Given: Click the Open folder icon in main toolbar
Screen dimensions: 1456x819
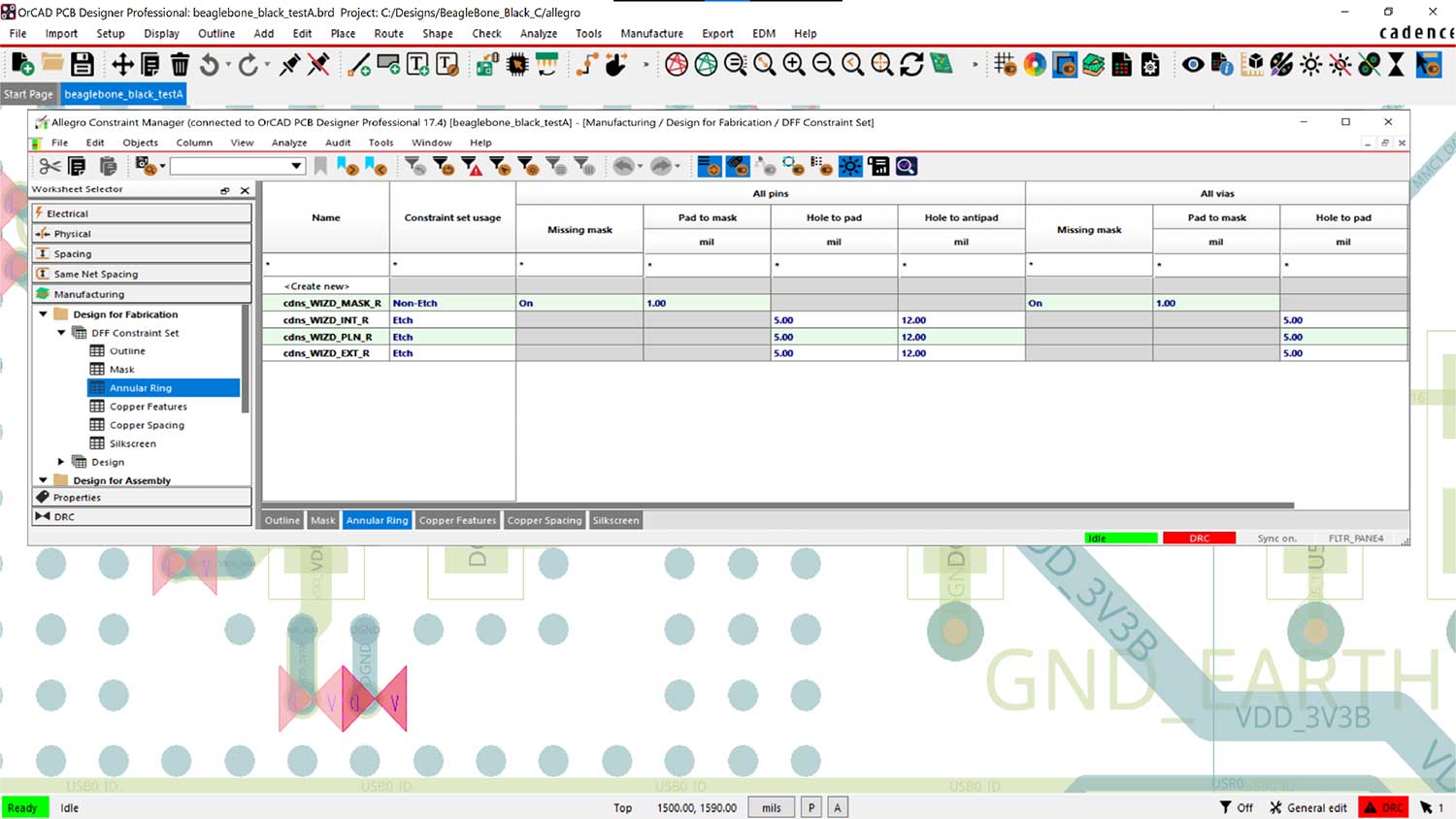Looking at the screenshot, I should (52, 64).
